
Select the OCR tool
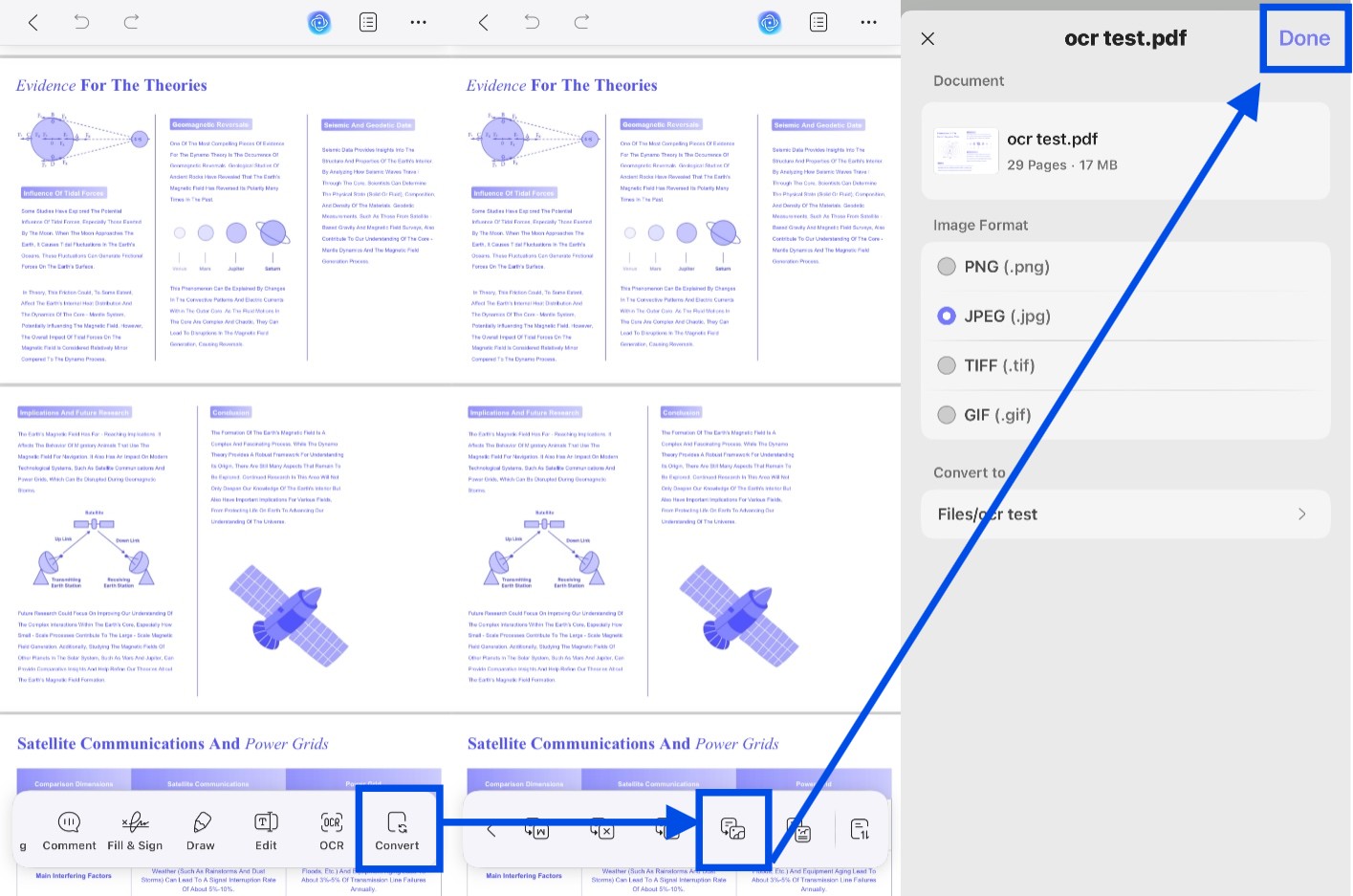pos(332,830)
